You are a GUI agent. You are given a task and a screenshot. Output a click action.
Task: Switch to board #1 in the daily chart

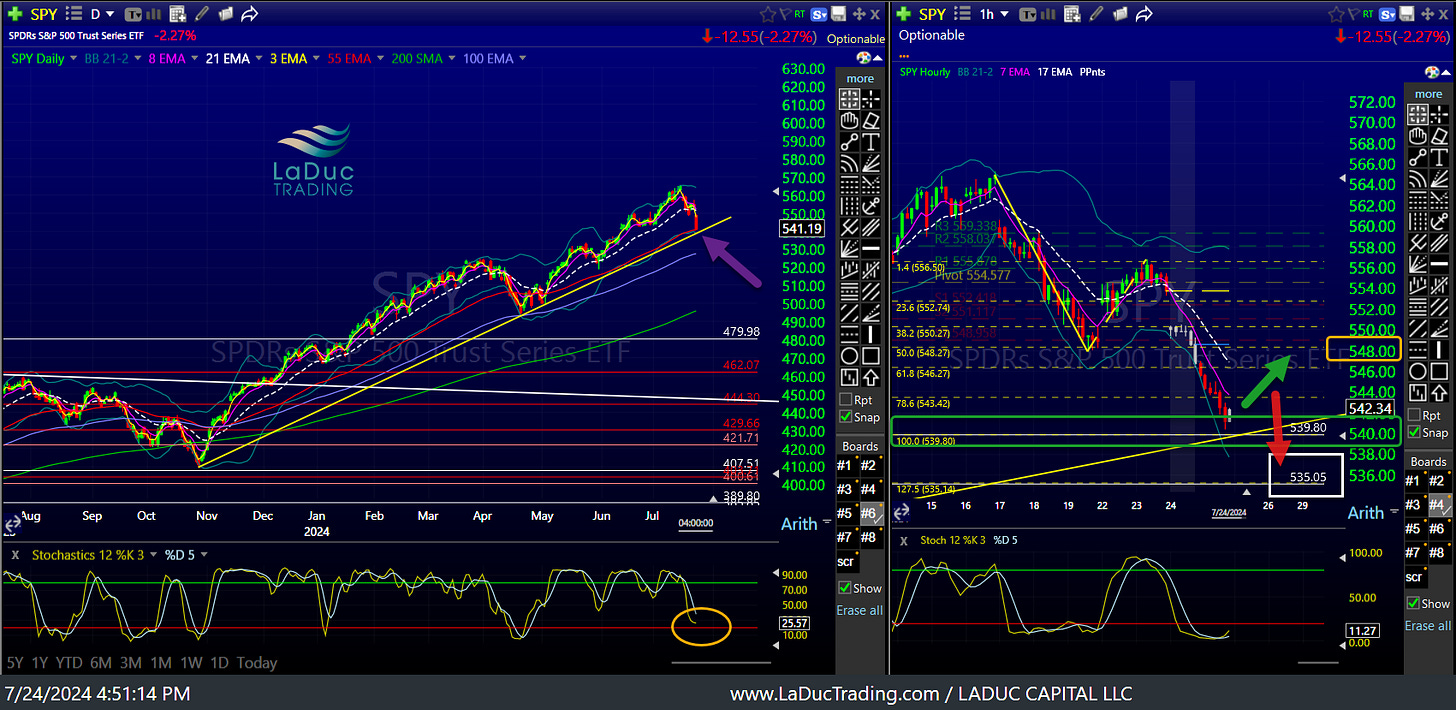[x=846, y=465]
